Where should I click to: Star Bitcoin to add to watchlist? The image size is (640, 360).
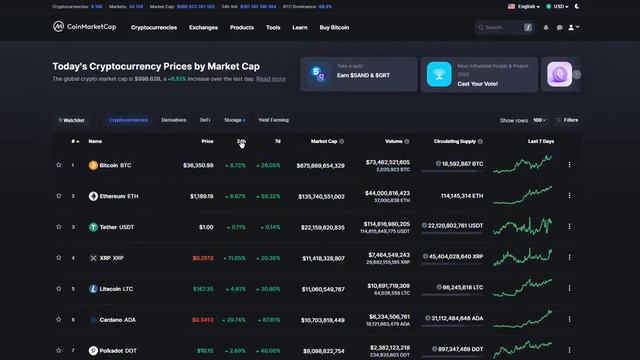59,165
